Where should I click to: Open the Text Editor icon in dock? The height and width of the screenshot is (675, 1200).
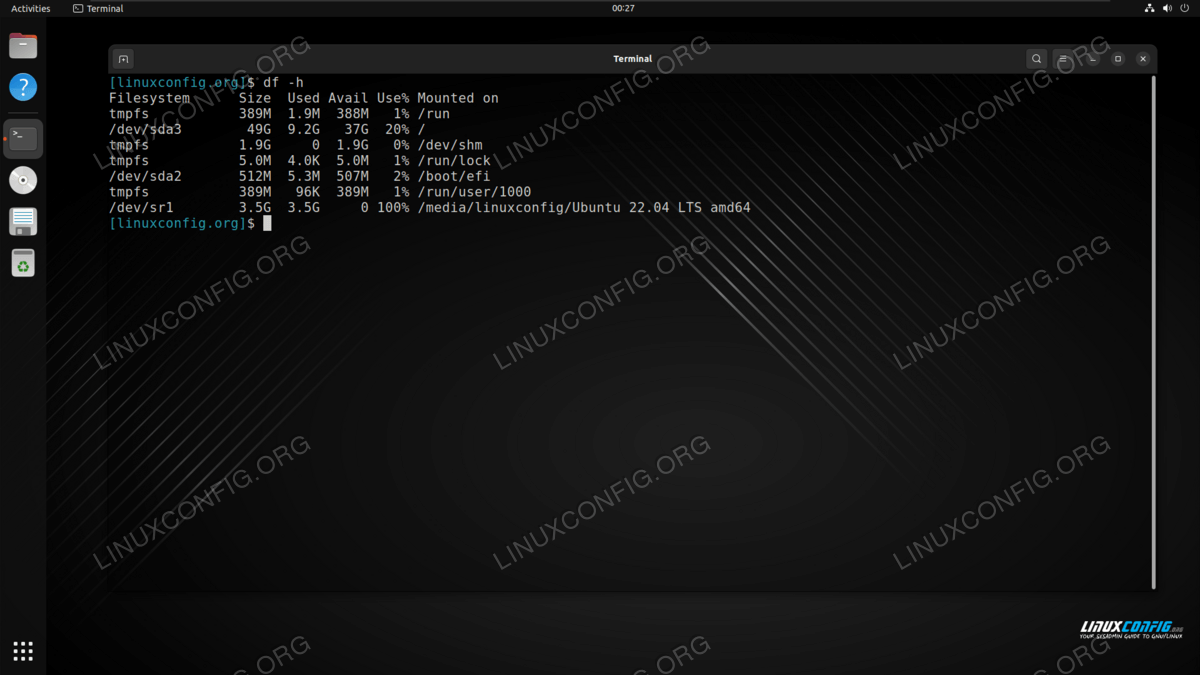coord(23,221)
